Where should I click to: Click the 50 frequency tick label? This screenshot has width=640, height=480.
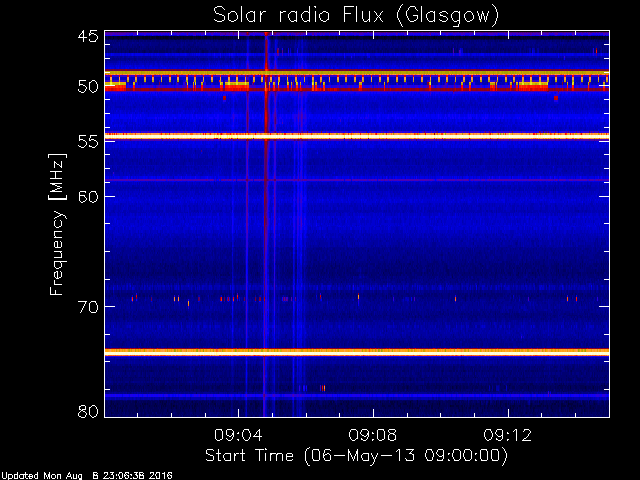coord(88,87)
